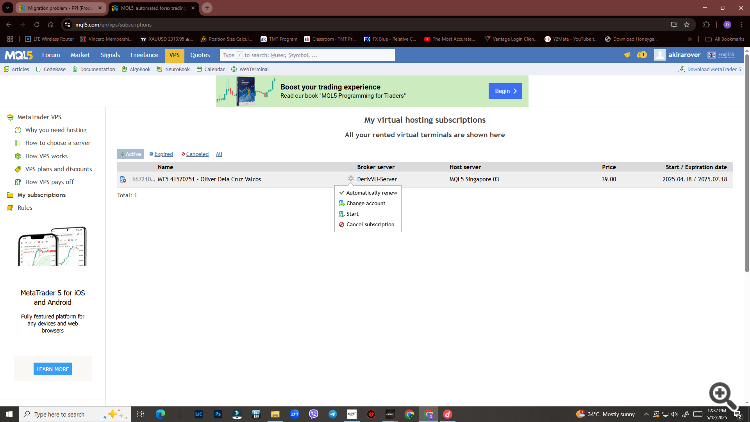This screenshot has height=422, width=750.
Task: Click the MQL5 logo
Action: click(x=19, y=55)
